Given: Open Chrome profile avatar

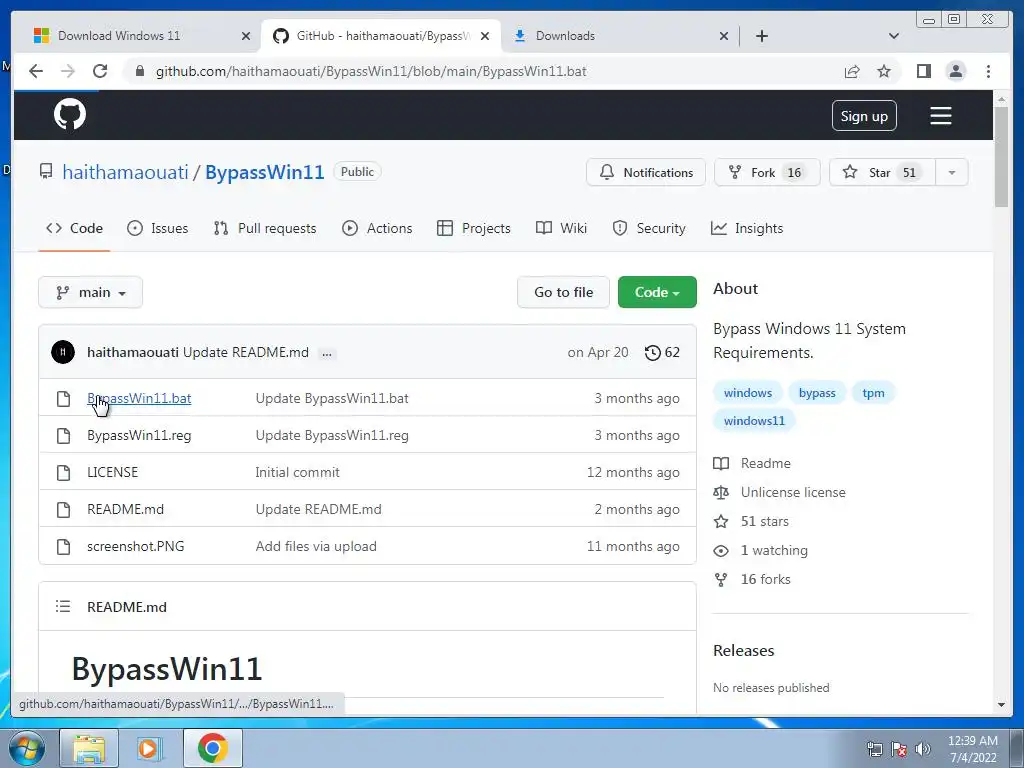Looking at the screenshot, I should tap(955, 71).
